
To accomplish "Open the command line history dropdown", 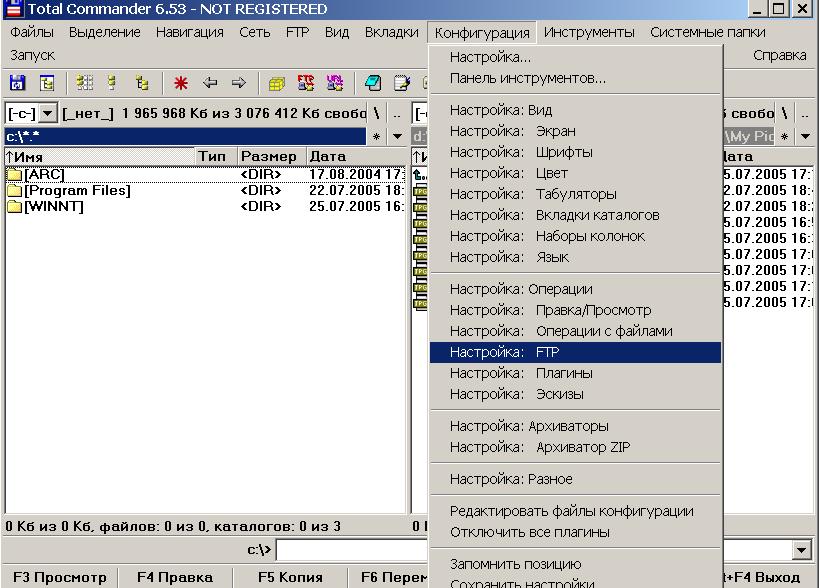I will [801, 551].
